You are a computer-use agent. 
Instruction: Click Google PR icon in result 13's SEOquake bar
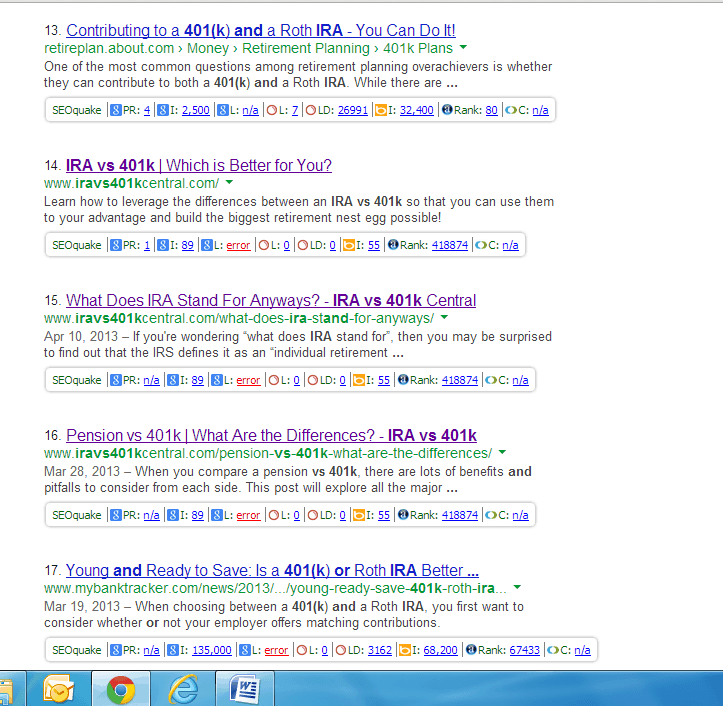pos(117,110)
